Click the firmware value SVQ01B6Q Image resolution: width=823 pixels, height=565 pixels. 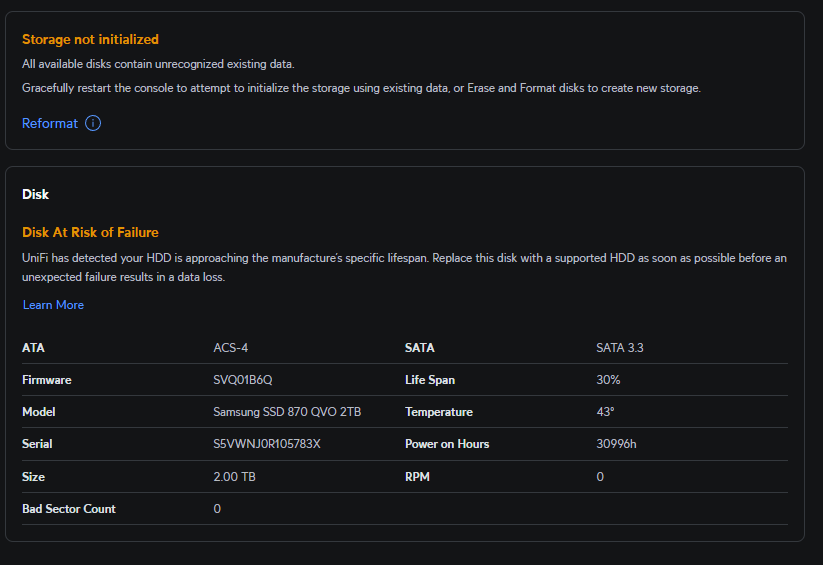243,380
